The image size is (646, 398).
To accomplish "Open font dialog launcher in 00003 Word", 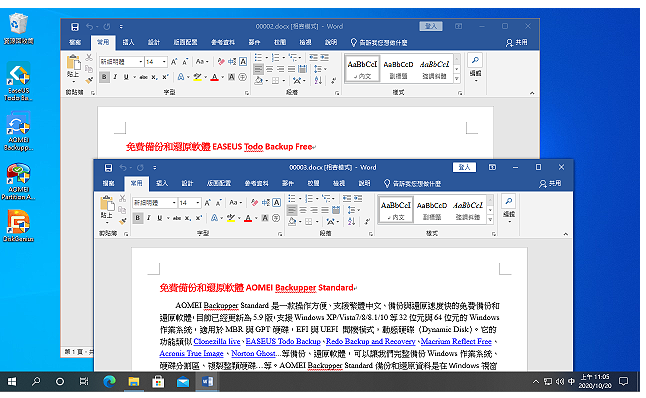I will [280, 234].
